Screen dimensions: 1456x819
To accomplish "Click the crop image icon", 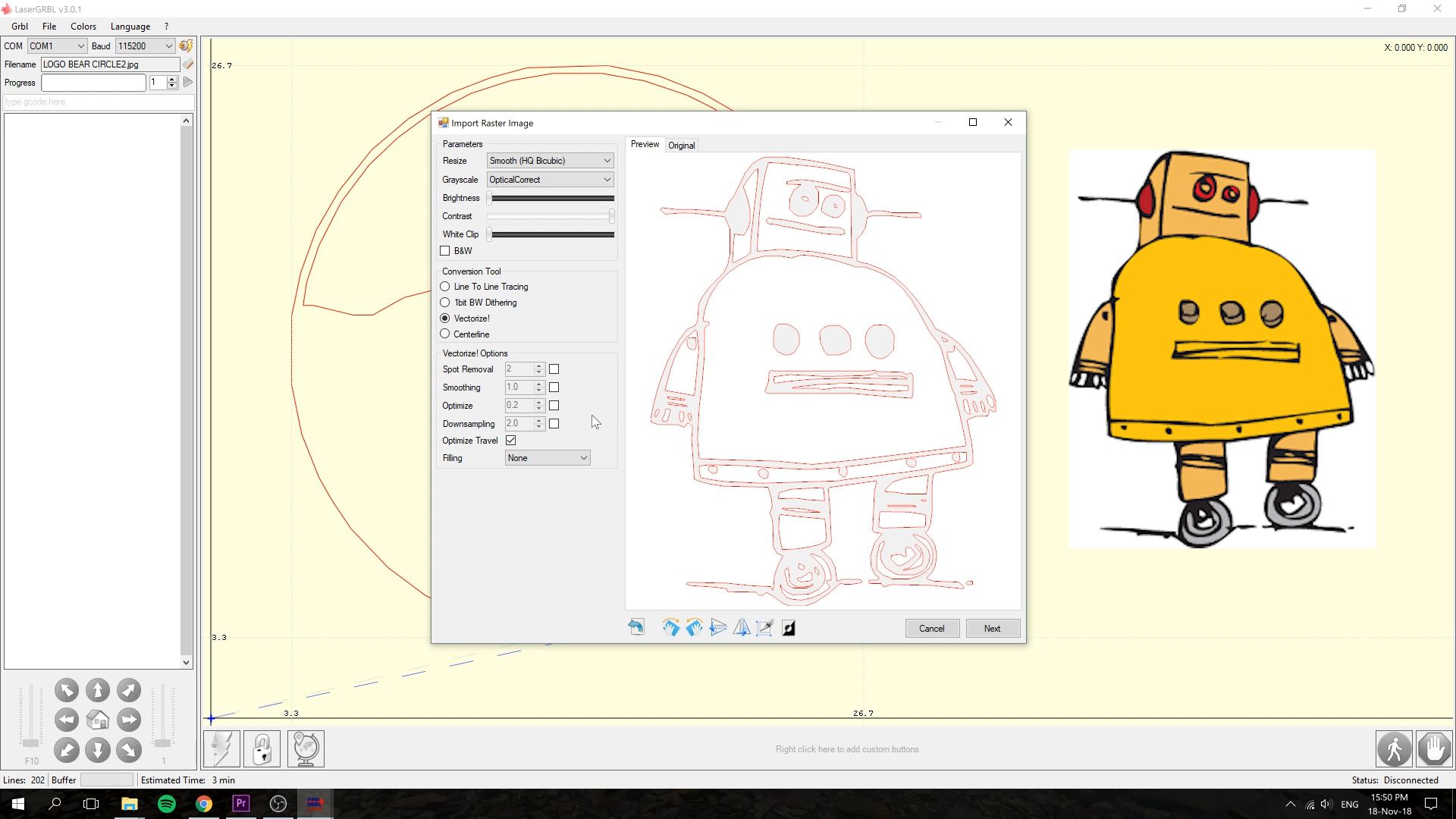I will point(764,628).
